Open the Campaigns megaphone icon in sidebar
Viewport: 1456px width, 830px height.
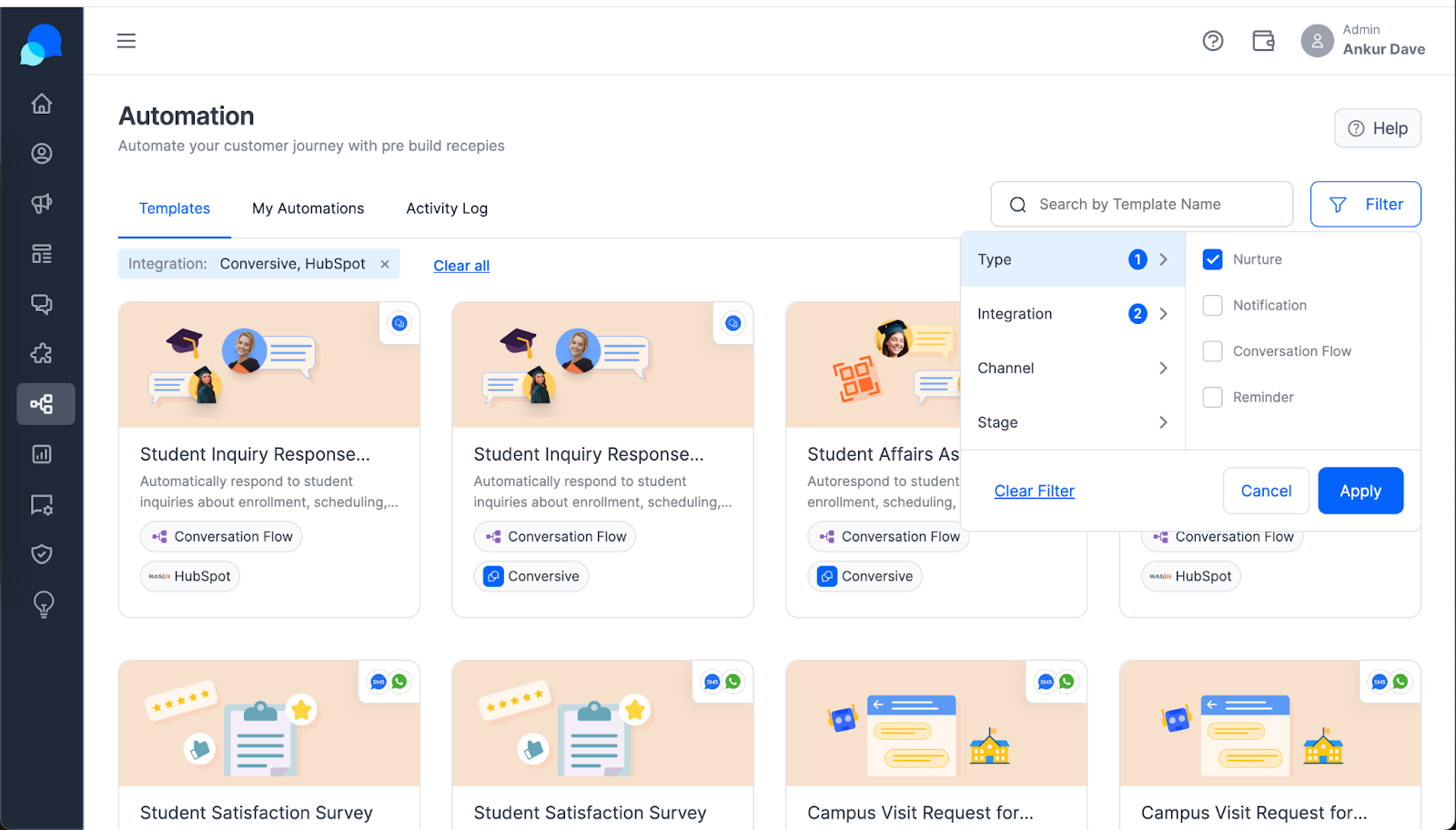coord(42,204)
